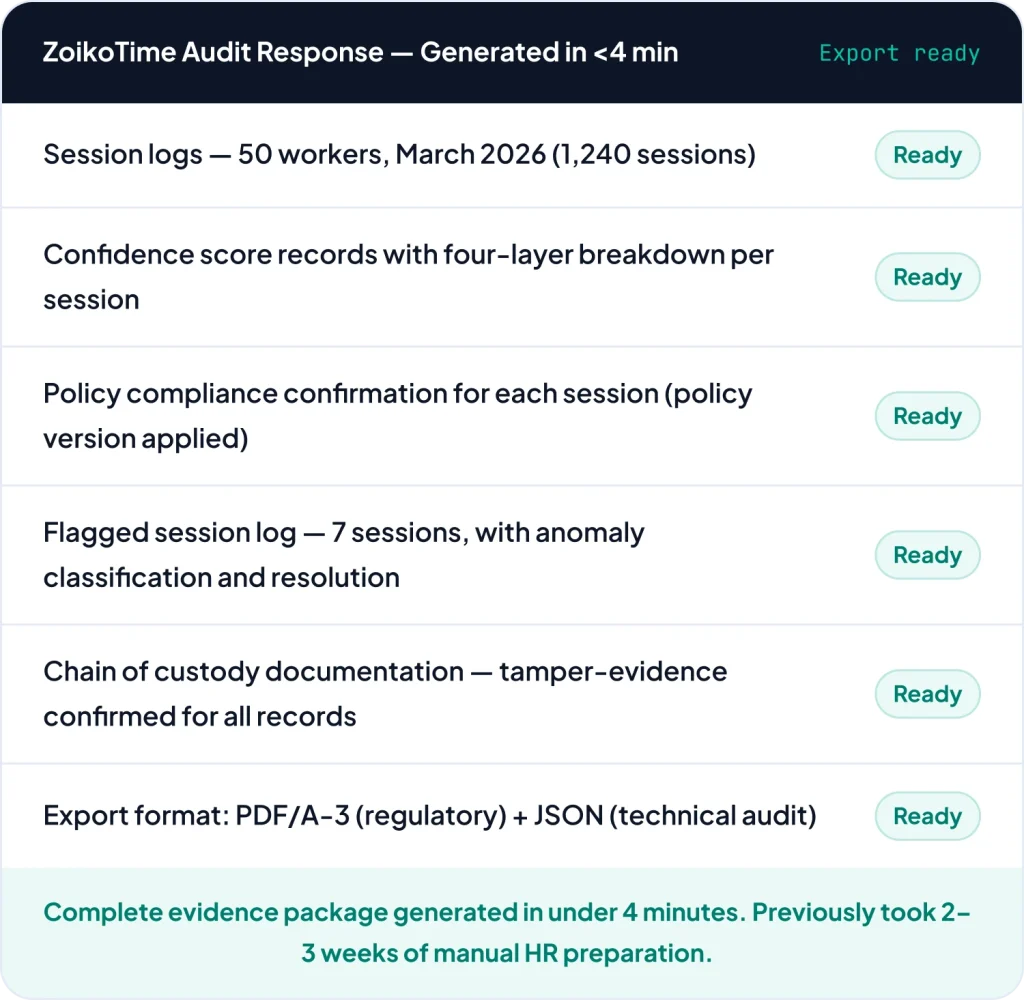
Task: Click Ready badge for Flagged session log
Action: [x=927, y=555]
